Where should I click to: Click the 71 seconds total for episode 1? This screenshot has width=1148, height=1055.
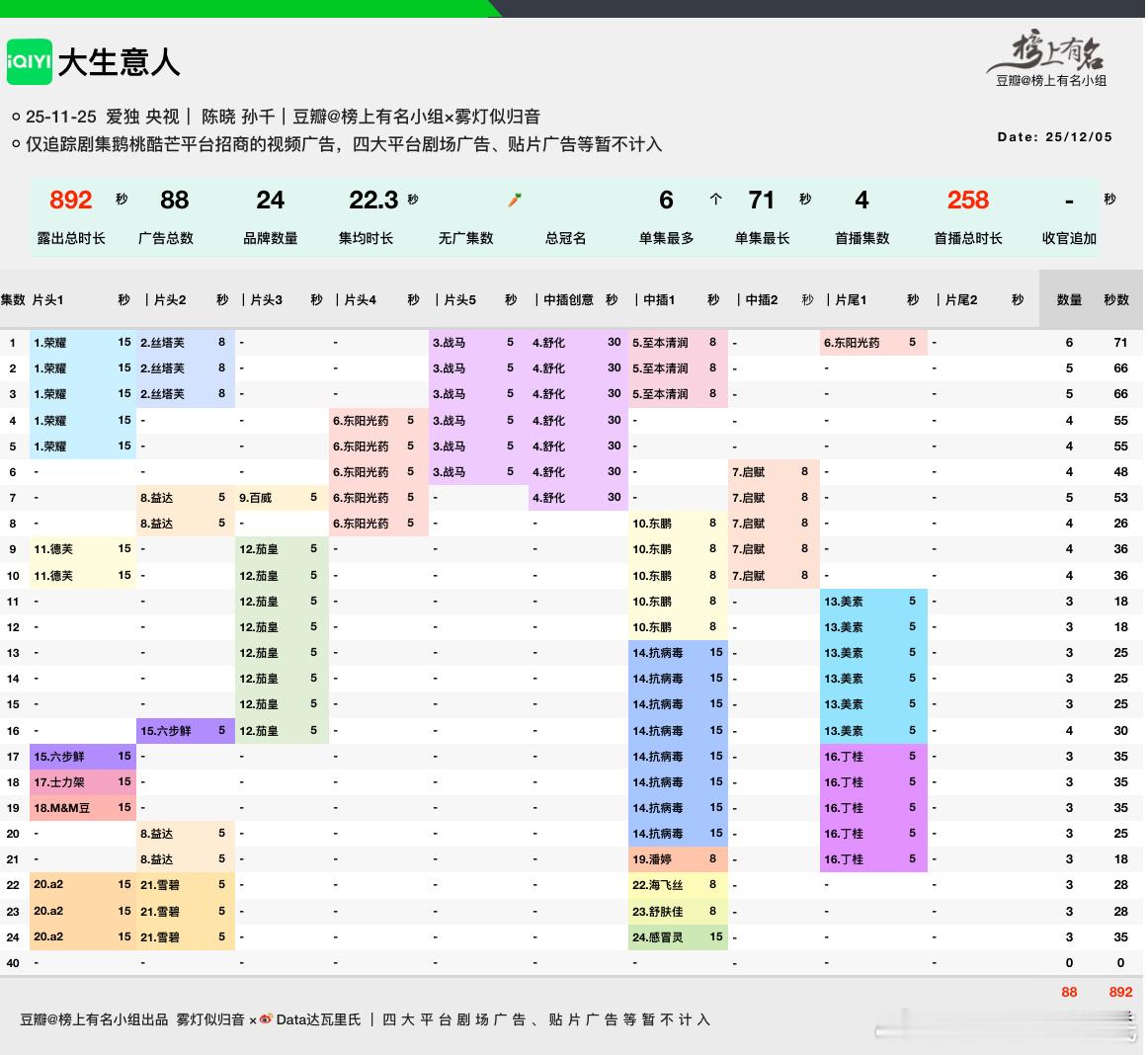[x=1120, y=342]
